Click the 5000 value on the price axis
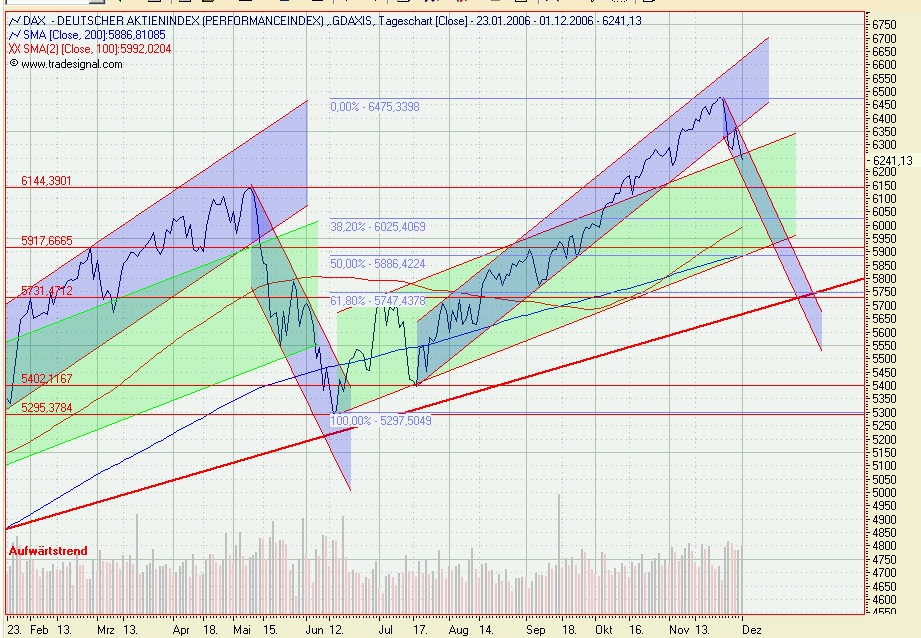Screen dimensions: 921x638 [x=885, y=492]
